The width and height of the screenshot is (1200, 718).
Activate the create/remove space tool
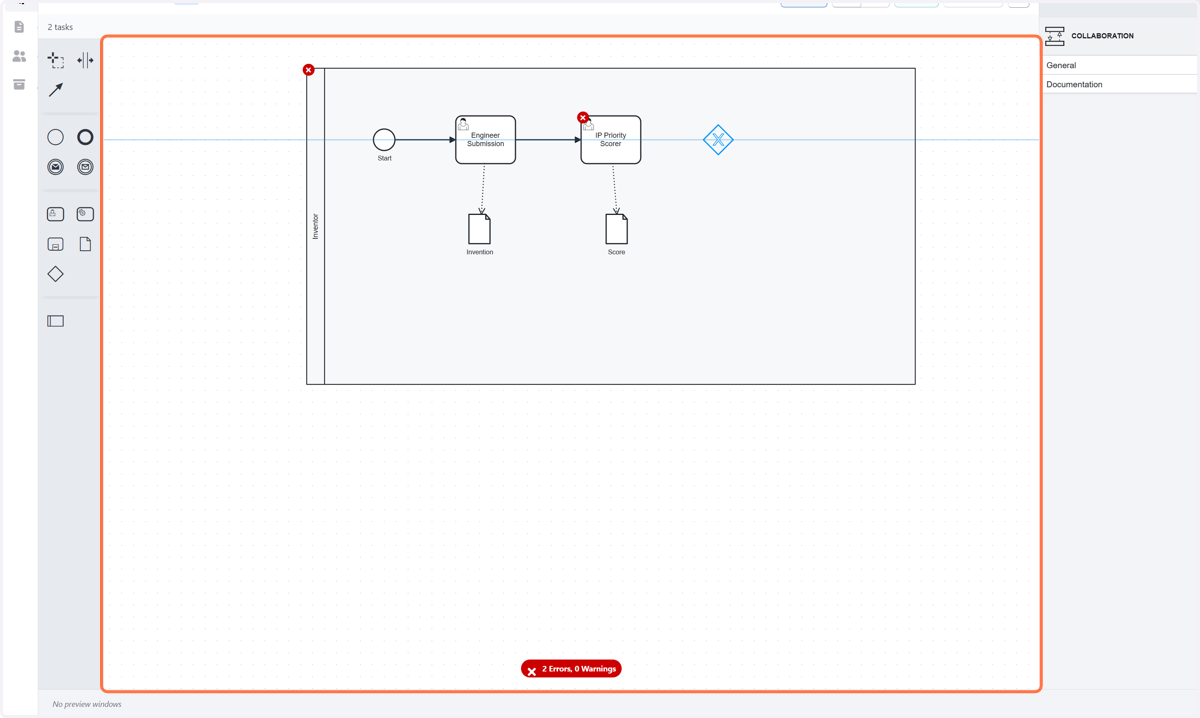click(x=85, y=61)
